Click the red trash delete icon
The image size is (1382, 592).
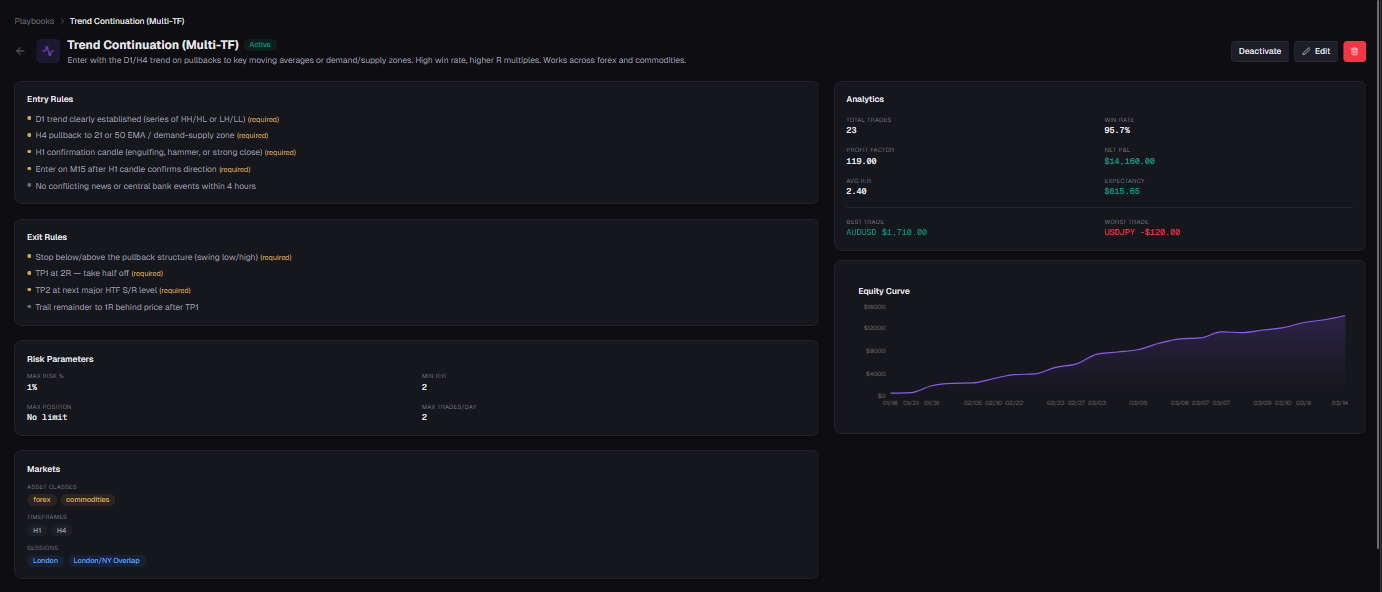point(1354,51)
